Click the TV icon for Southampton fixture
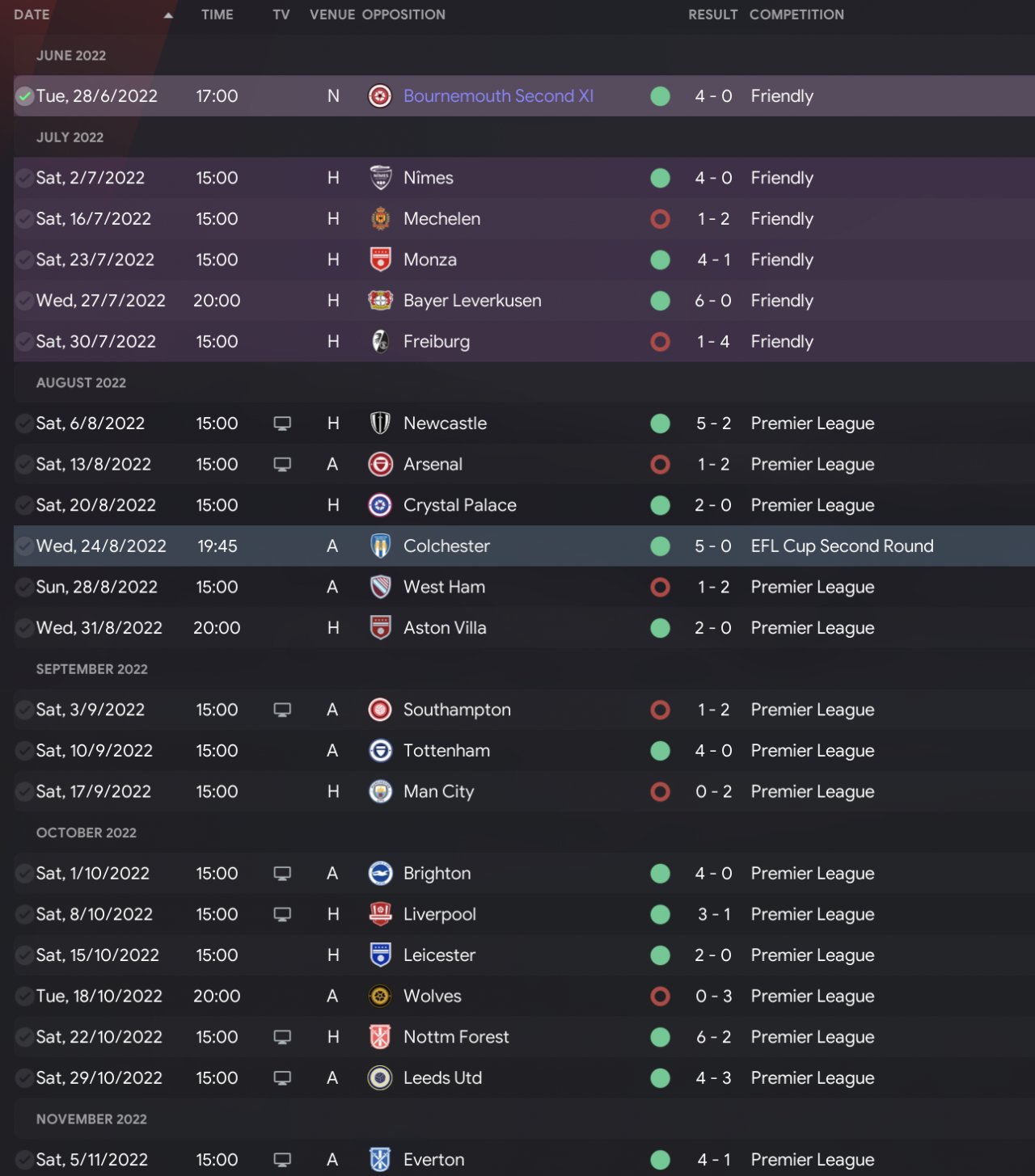Viewport: 1035px width, 1176px height. pos(282,710)
